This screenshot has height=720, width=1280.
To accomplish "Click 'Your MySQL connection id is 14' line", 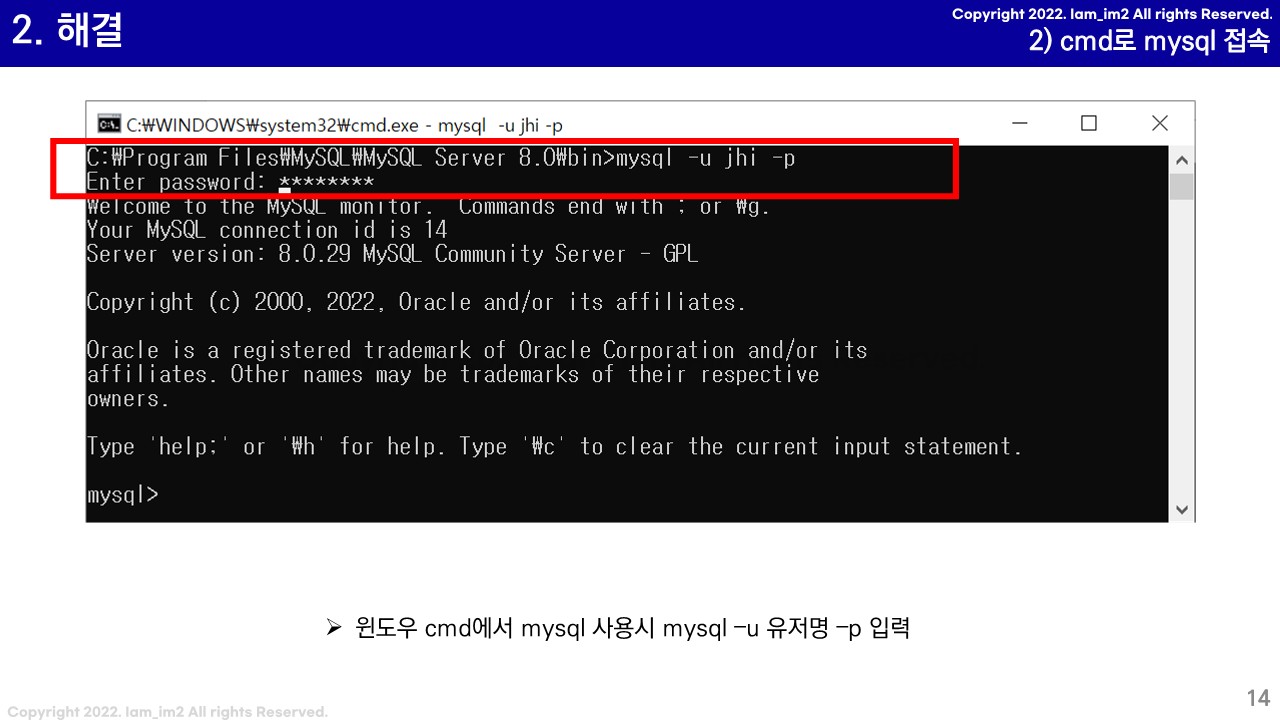I will (x=267, y=230).
